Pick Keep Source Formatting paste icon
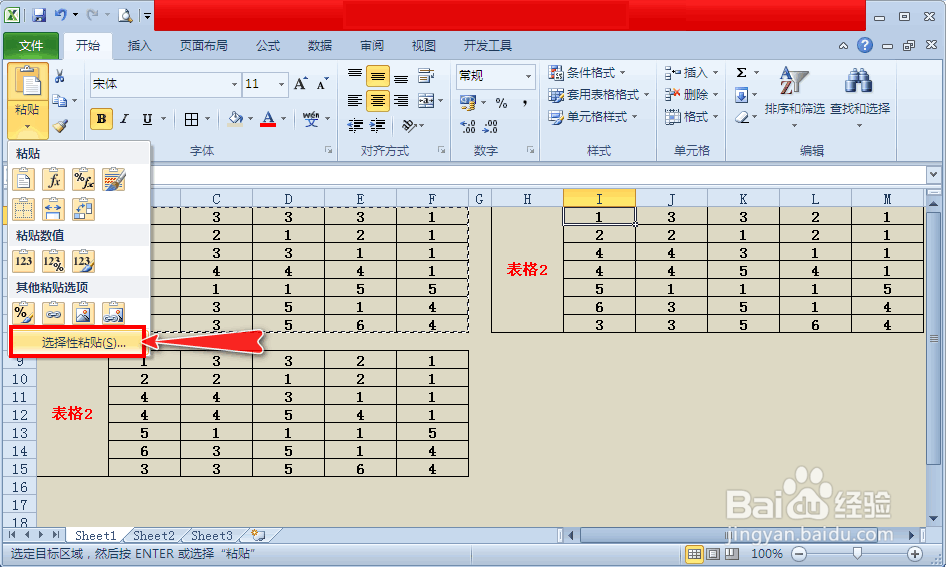 coord(113,180)
